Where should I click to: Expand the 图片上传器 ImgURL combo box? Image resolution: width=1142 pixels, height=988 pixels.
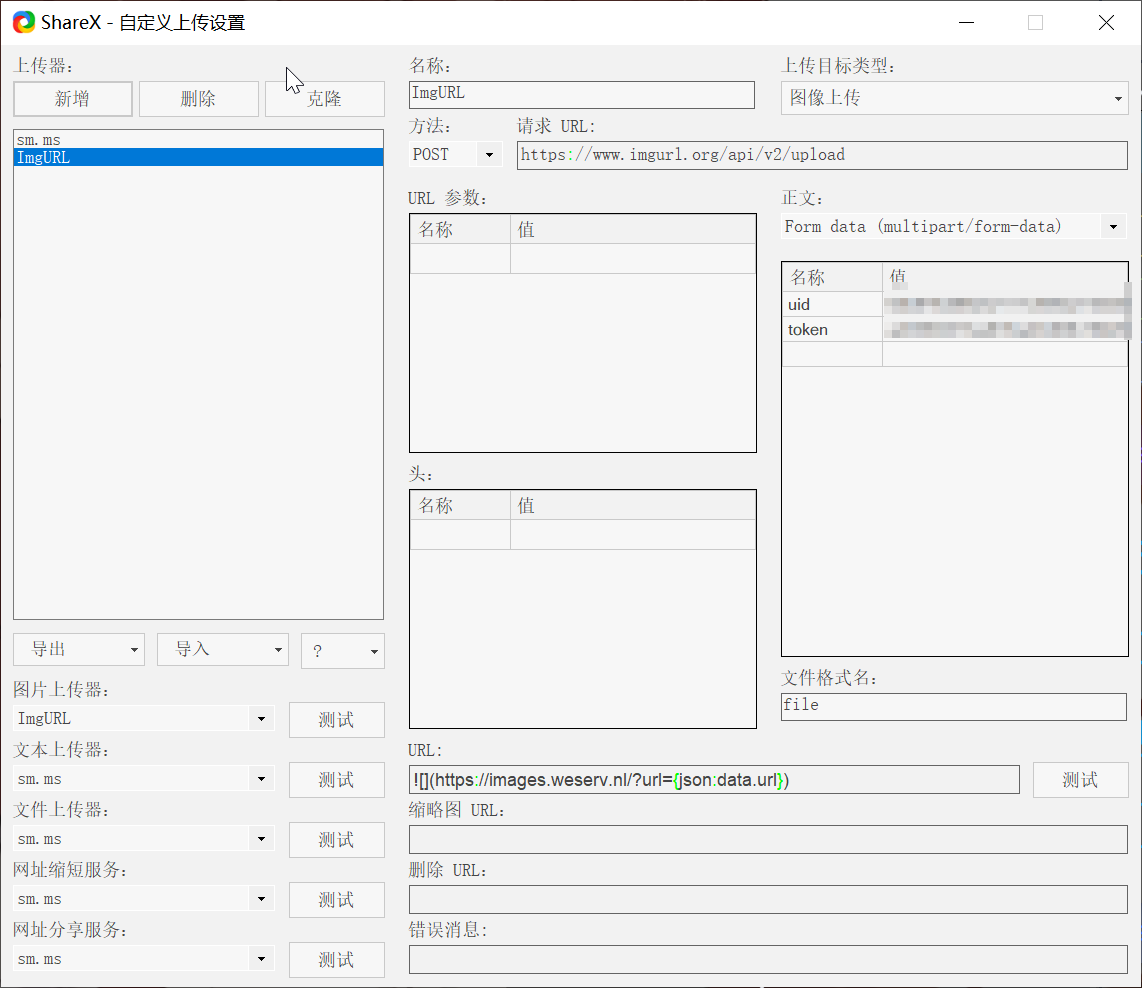pyautogui.click(x=143, y=719)
